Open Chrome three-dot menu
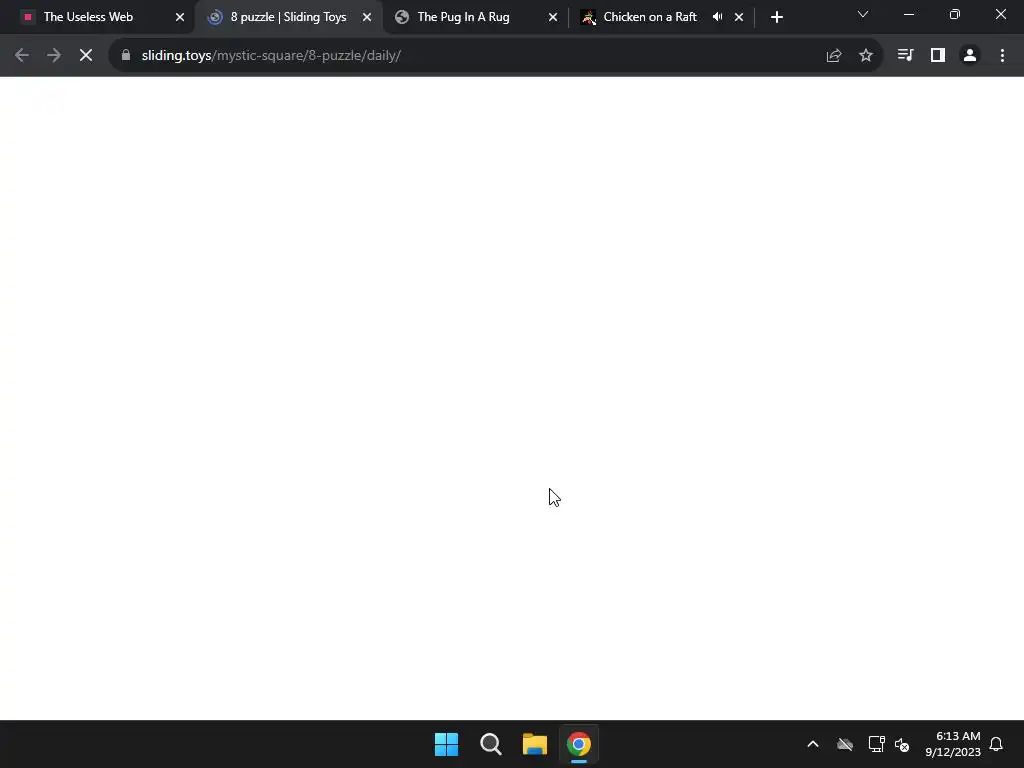The width and height of the screenshot is (1024, 768). click(1002, 56)
